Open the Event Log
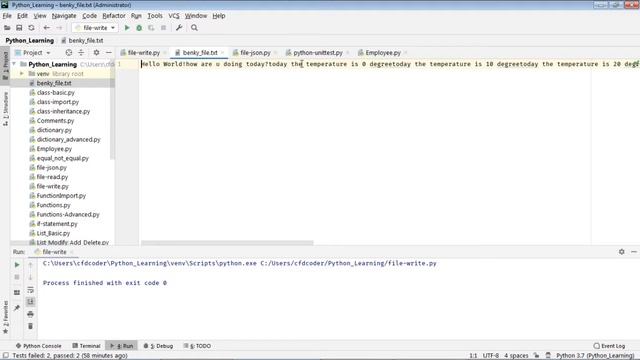Viewport: 640px width, 360px height. (609, 346)
